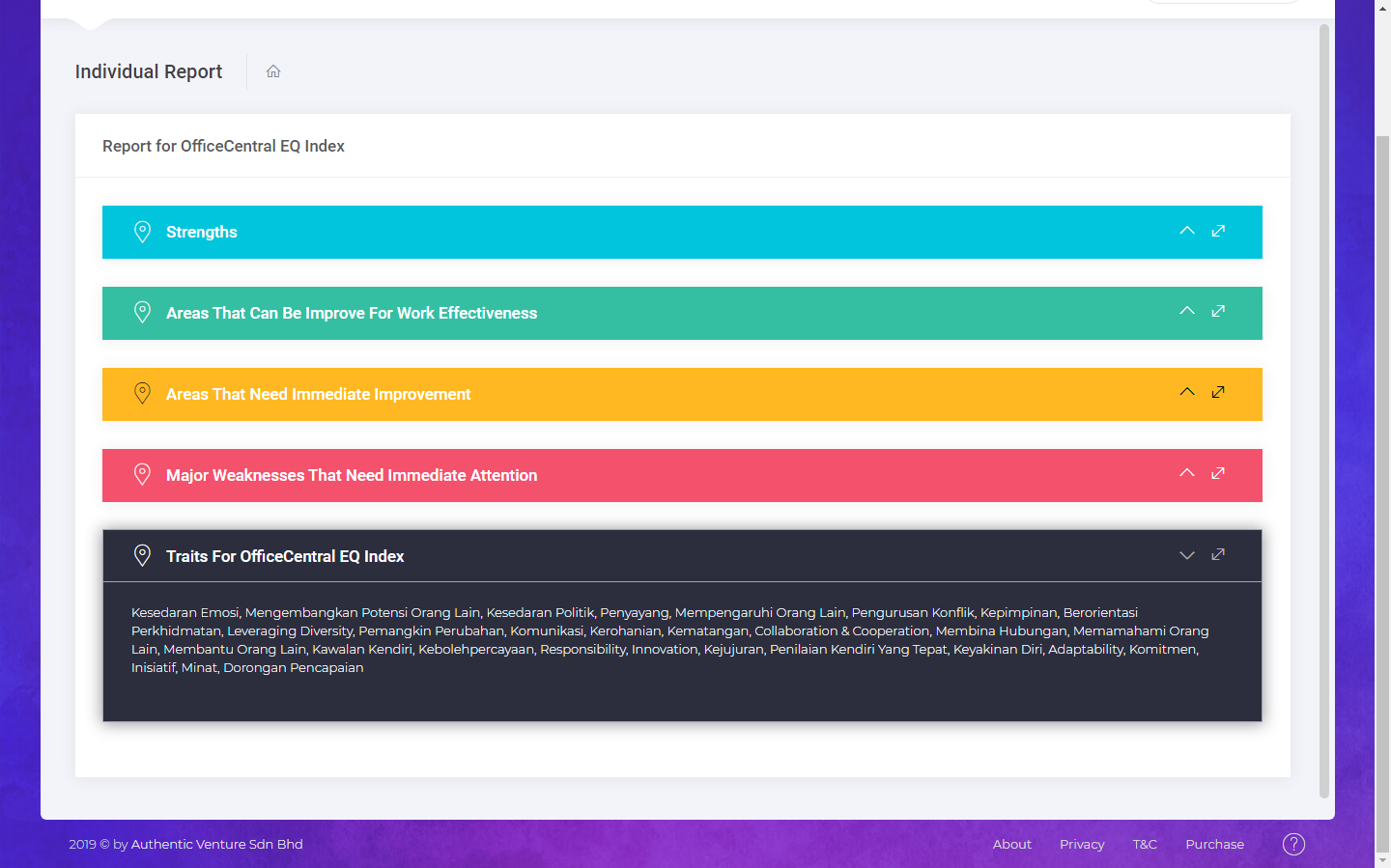Fullscreen Traits For OfficeCentral EQ Index panel
The image size is (1391, 868).
click(1218, 554)
